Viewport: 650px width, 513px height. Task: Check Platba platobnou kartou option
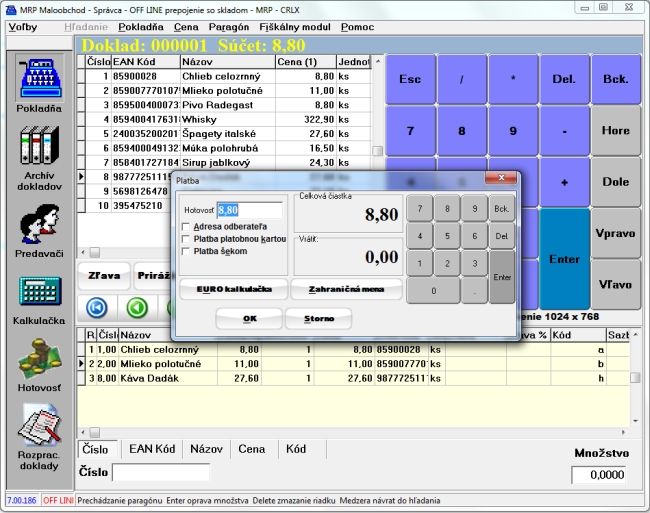click(x=186, y=239)
